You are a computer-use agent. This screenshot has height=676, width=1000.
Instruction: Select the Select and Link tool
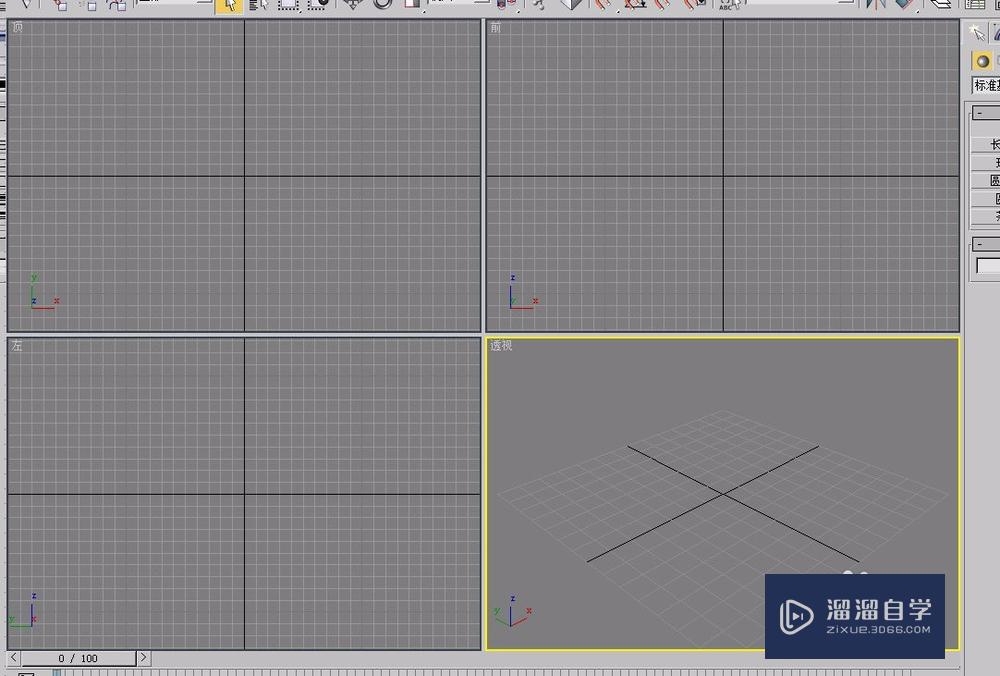tap(60, 4)
